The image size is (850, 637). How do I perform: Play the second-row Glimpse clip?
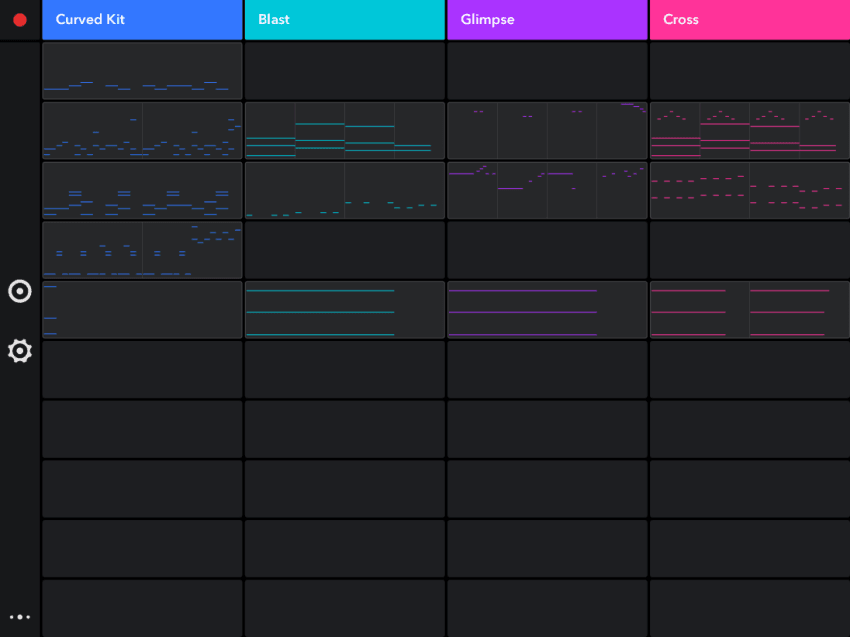pyautogui.click(x=547, y=130)
